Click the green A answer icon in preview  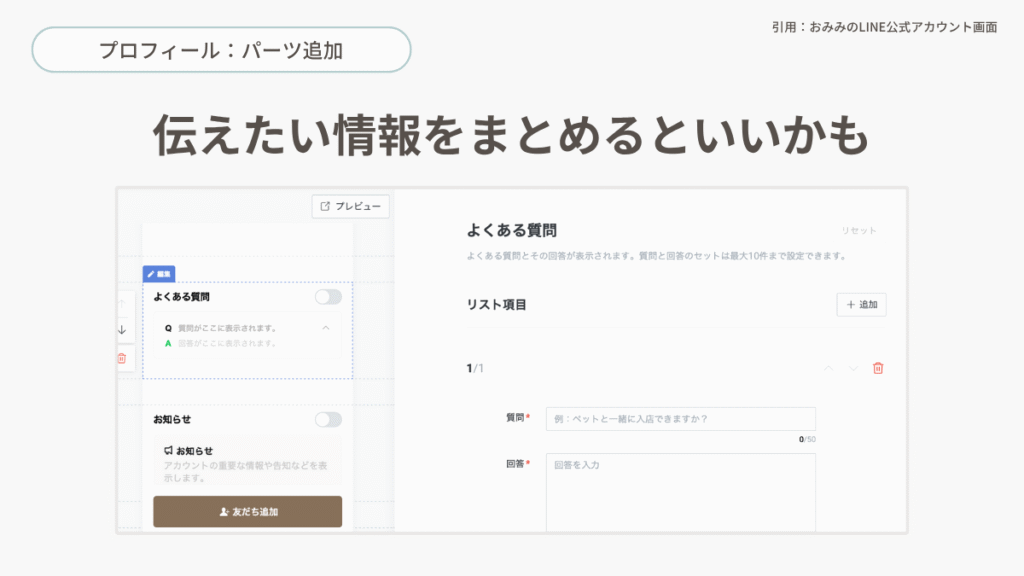click(168, 343)
